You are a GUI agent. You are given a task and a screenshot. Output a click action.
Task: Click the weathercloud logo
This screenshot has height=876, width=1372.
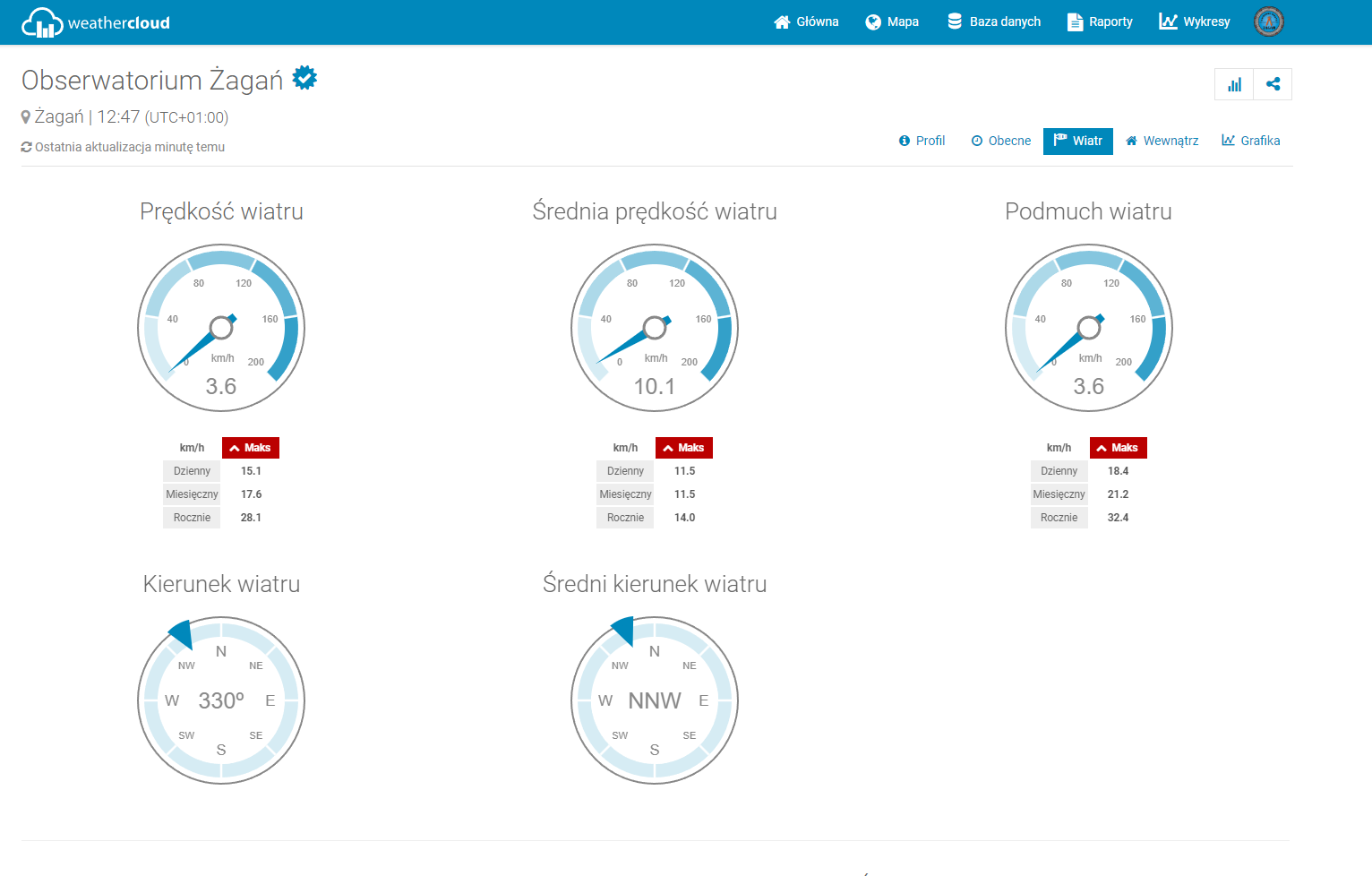point(96,22)
